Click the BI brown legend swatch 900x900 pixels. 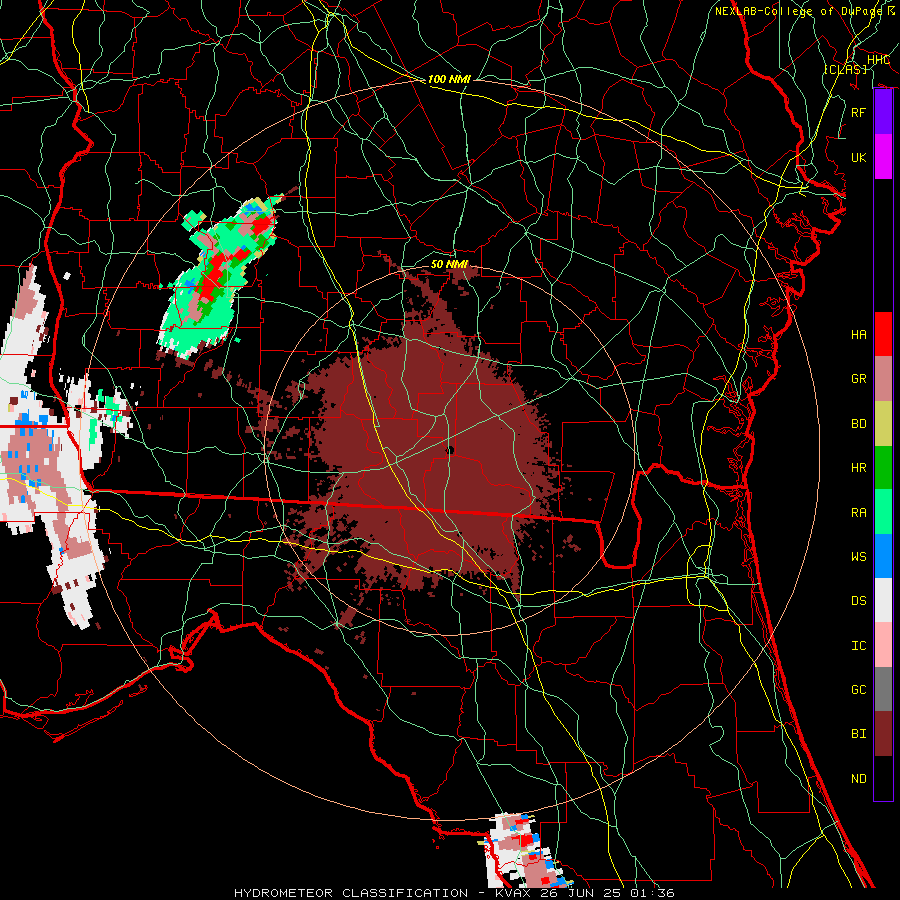883,734
